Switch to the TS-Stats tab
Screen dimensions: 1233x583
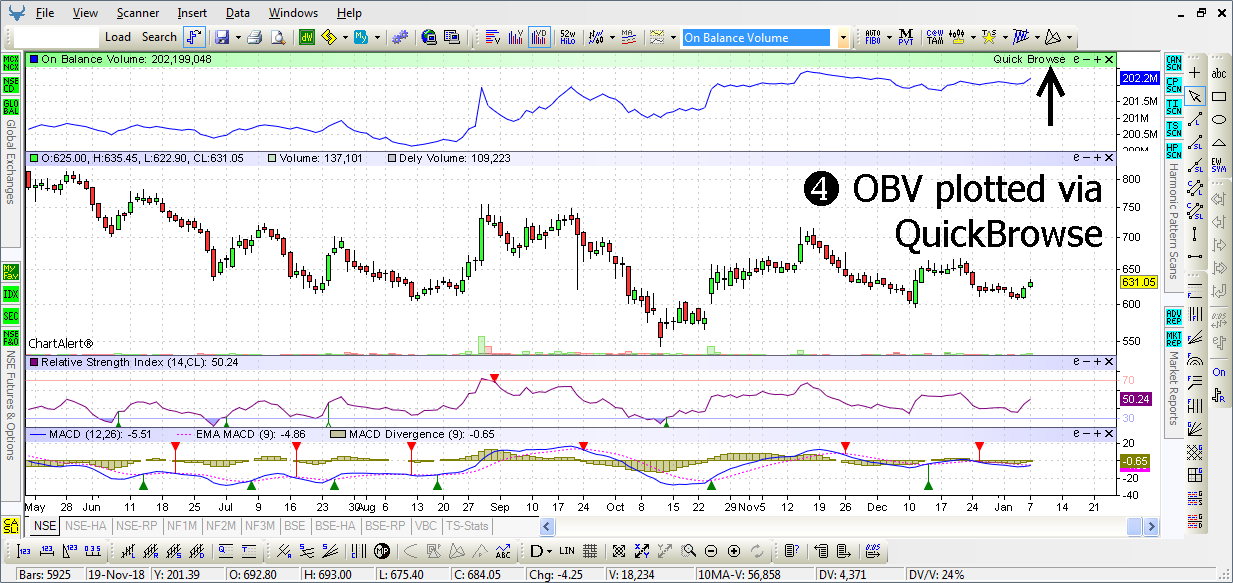pos(465,525)
